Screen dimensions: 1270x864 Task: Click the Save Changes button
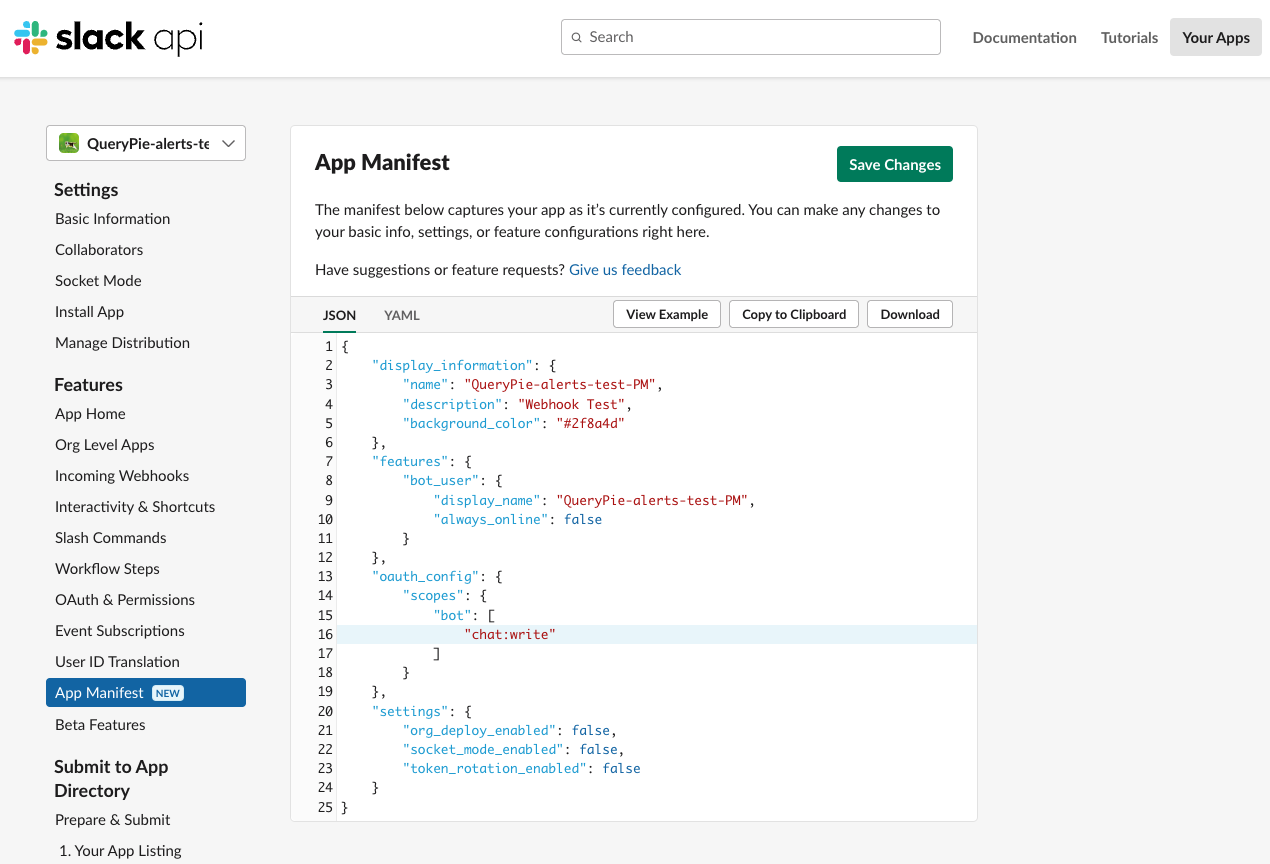[x=895, y=165]
